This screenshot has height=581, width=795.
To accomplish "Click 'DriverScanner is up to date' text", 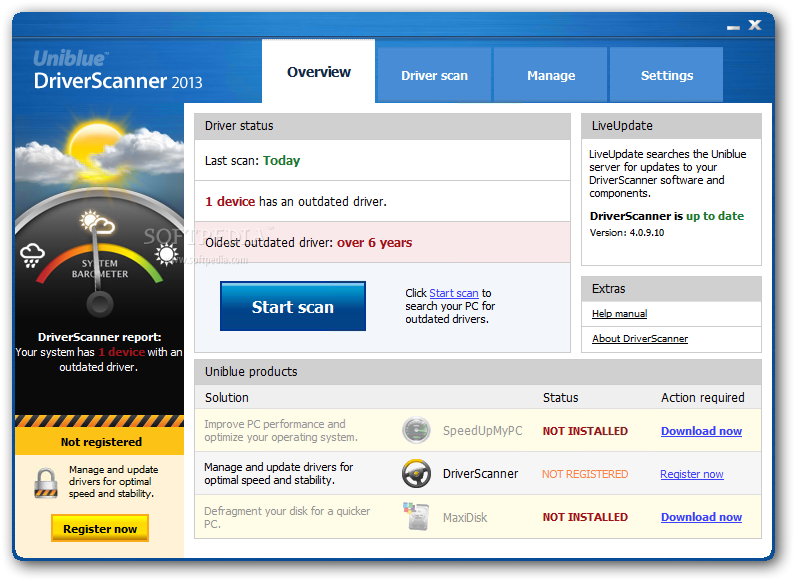I will [x=667, y=216].
